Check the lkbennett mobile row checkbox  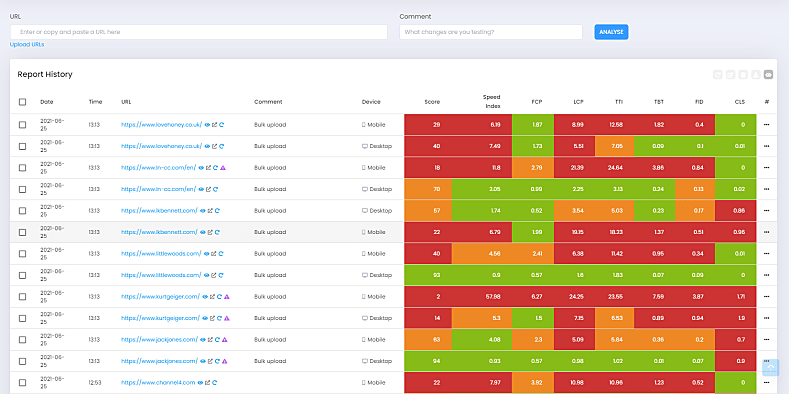tap(23, 232)
